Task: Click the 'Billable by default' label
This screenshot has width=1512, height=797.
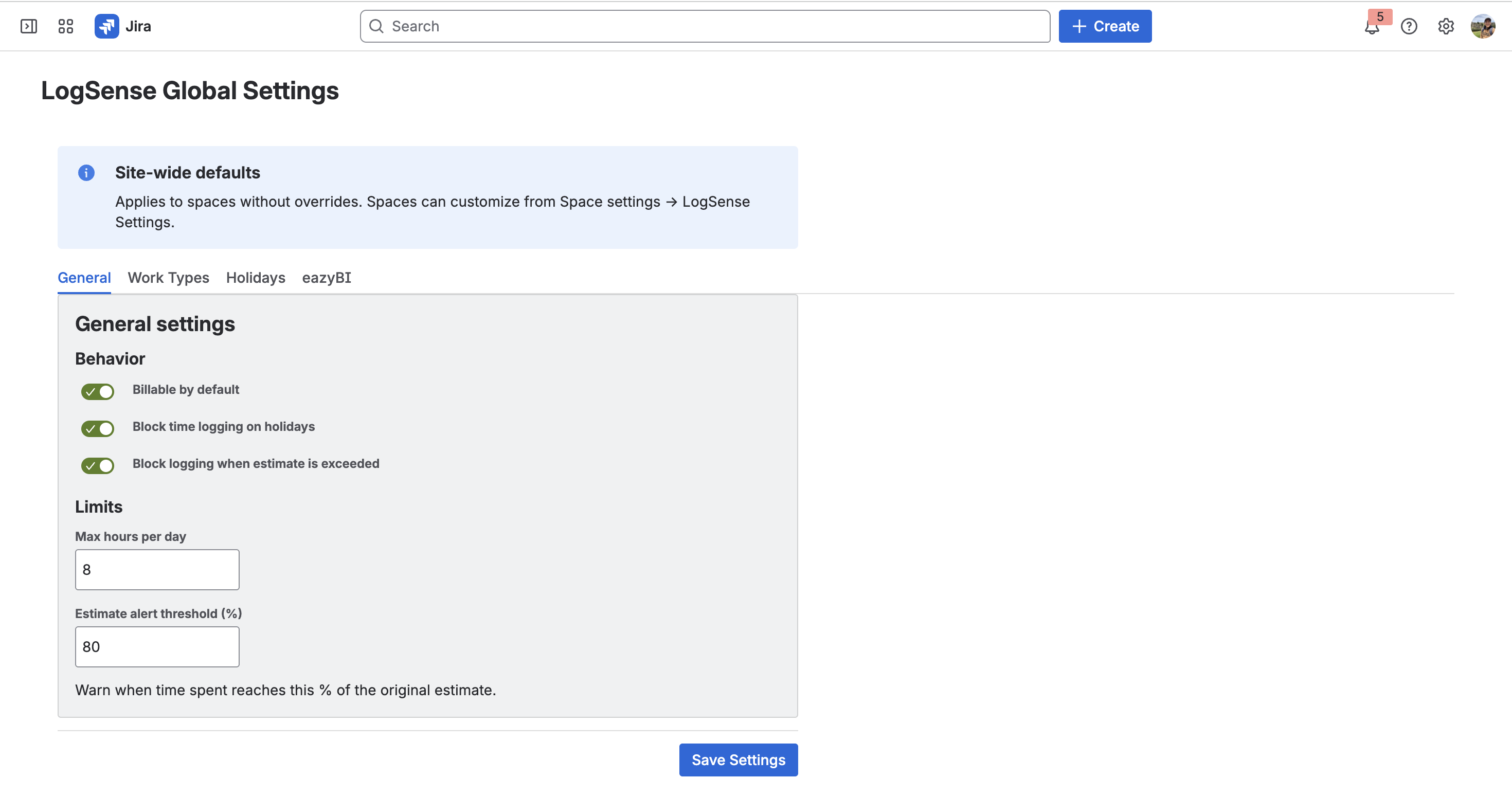Action: 186,390
